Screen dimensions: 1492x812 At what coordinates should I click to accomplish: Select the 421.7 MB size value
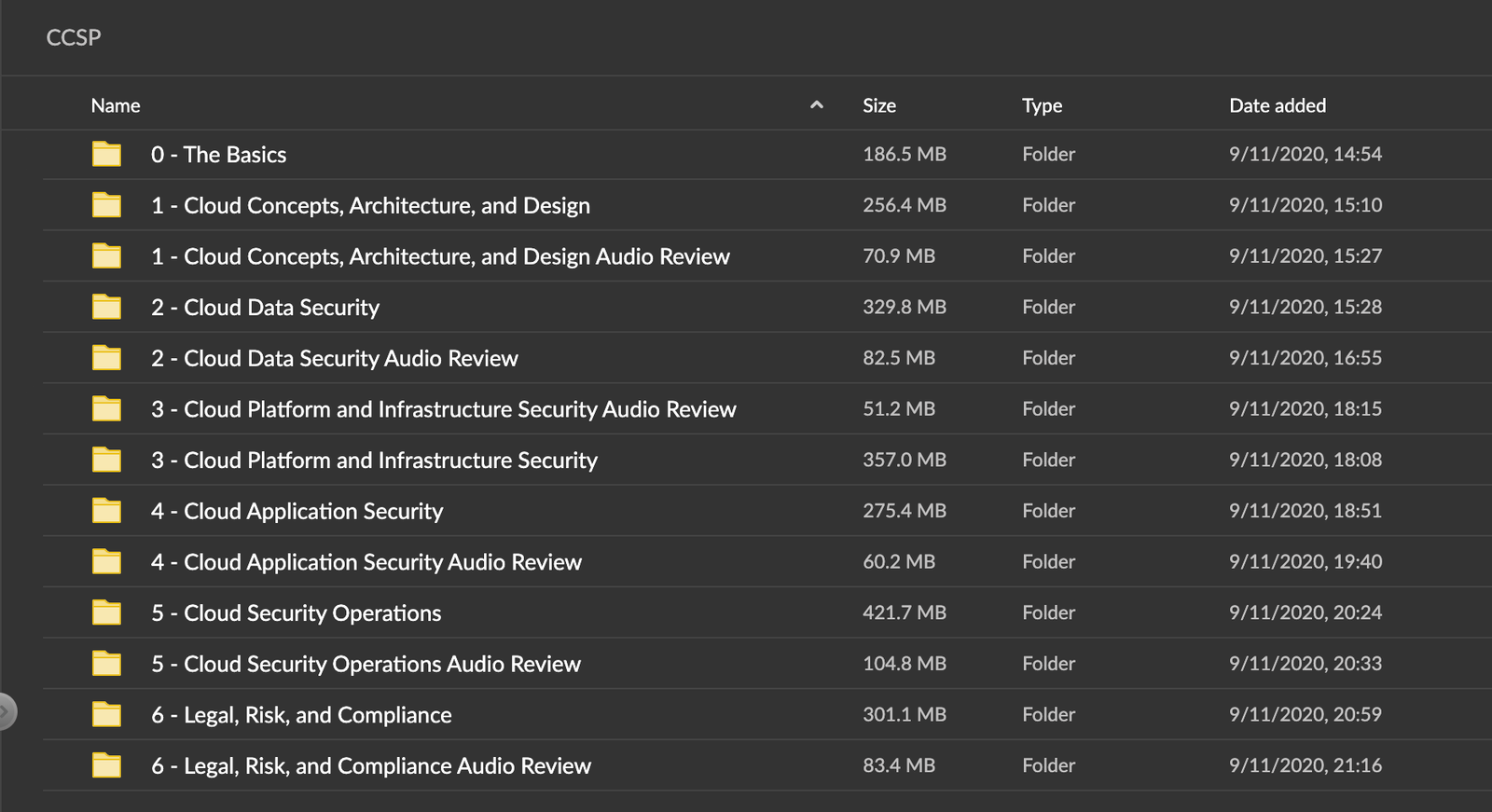(905, 612)
